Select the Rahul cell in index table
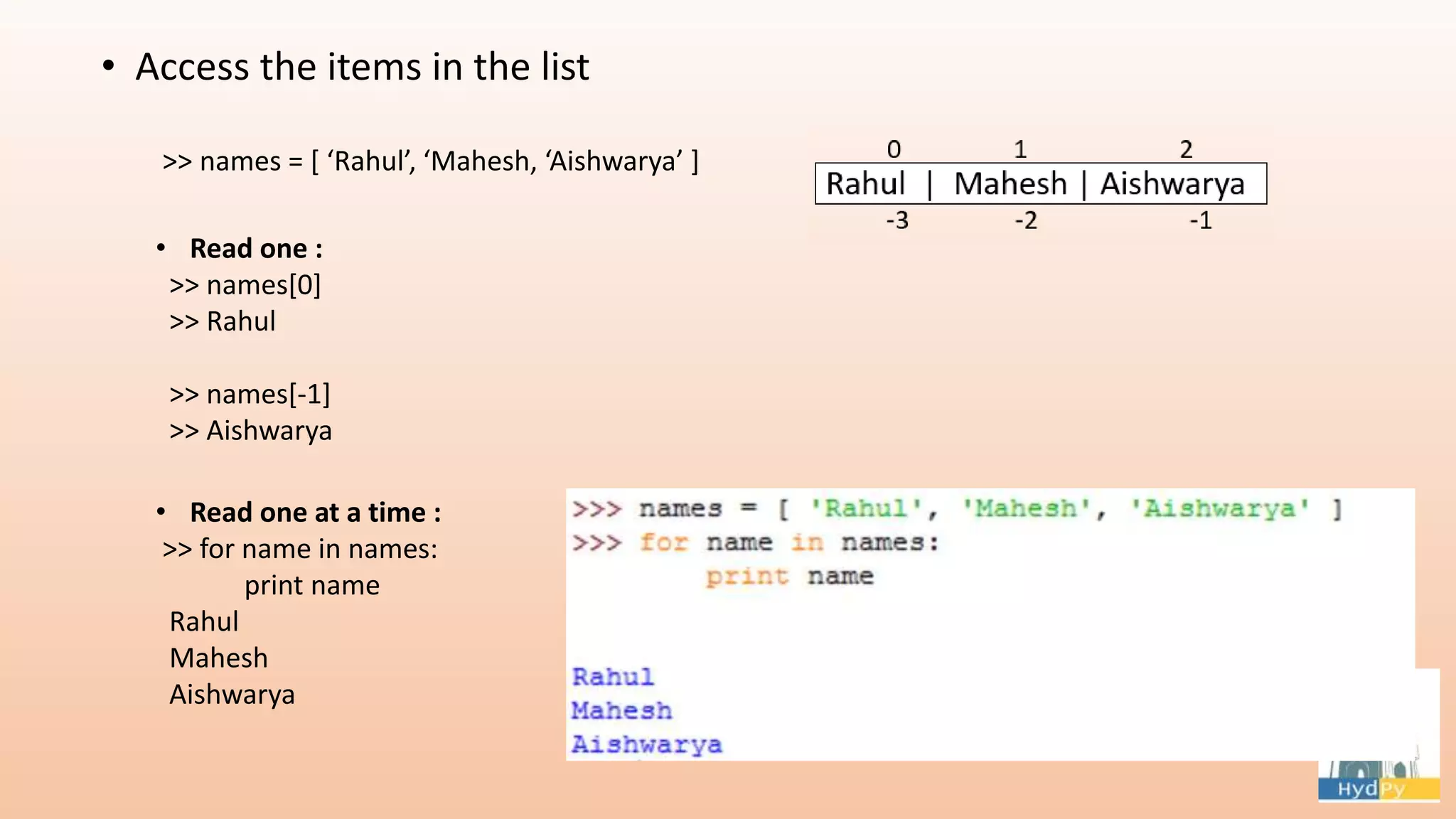Image resolution: width=1456 pixels, height=819 pixels. click(865, 184)
